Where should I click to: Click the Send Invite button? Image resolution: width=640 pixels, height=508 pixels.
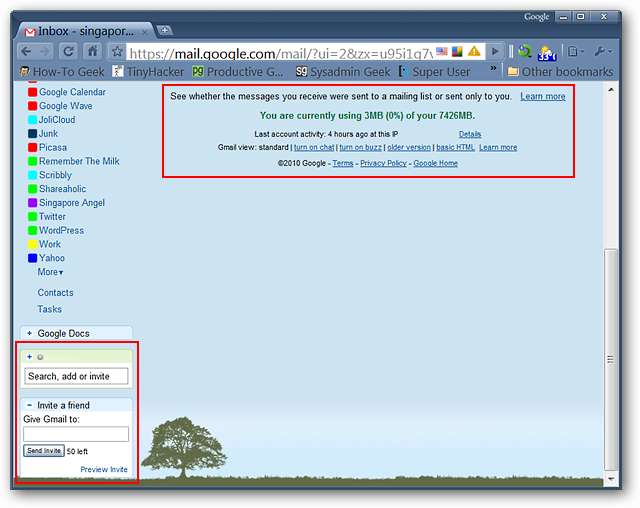(44, 451)
